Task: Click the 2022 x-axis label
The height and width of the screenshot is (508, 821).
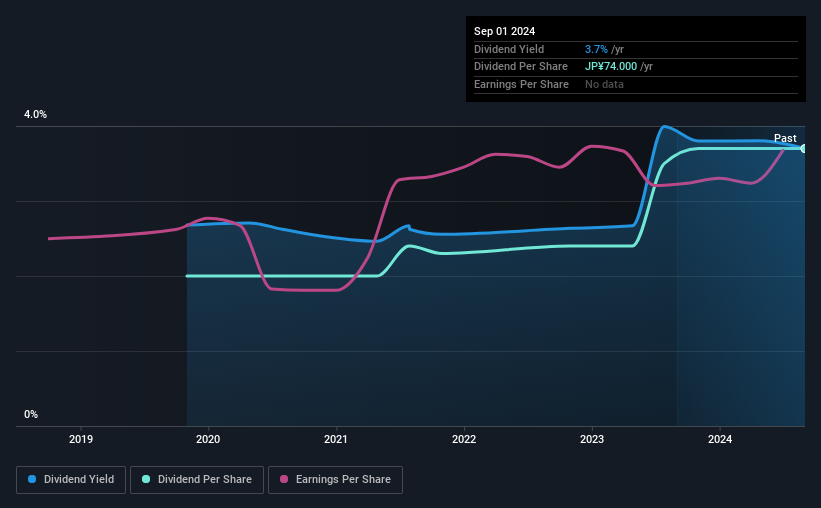Action: (464, 439)
